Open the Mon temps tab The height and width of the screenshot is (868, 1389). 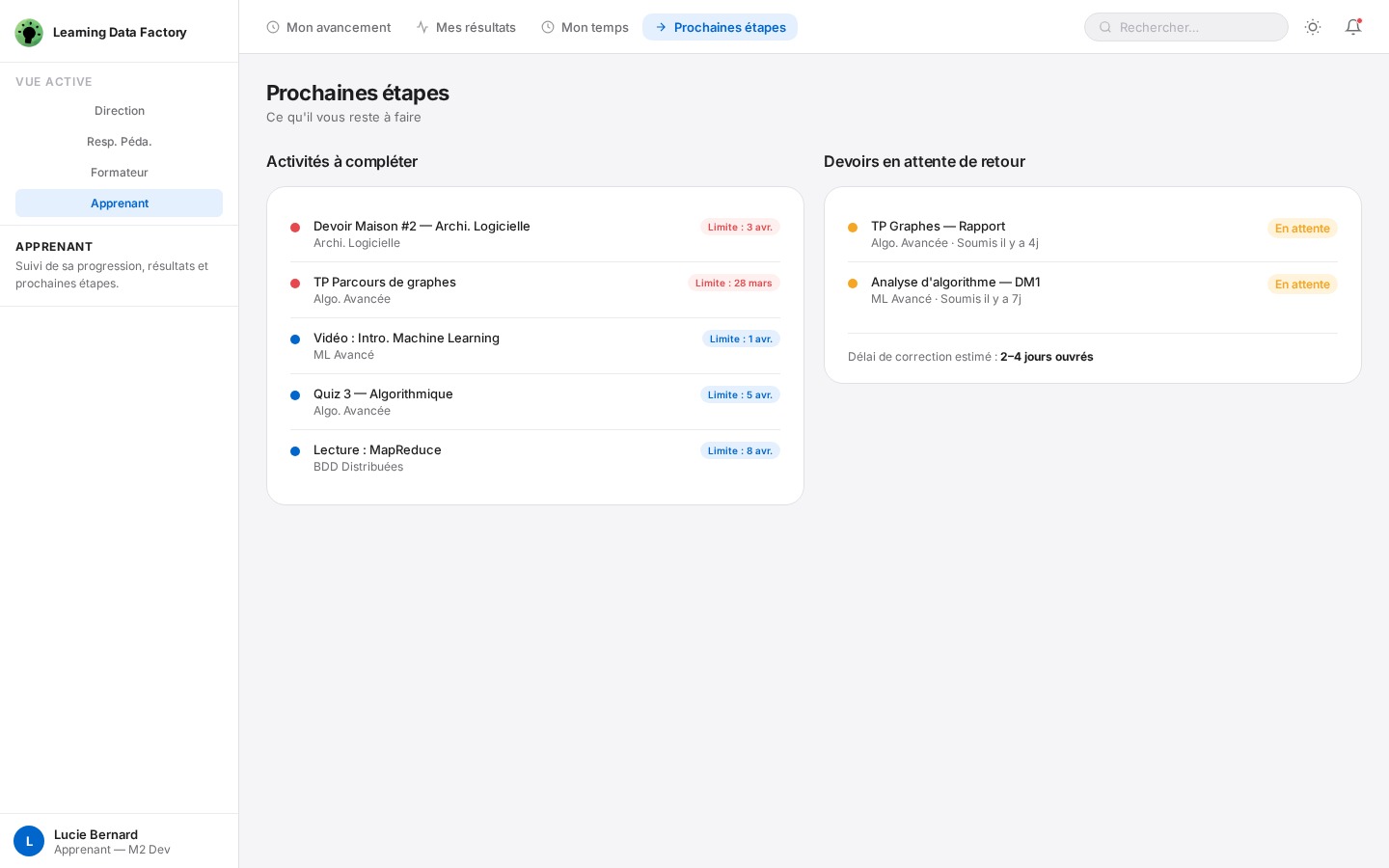tap(585, 27)
